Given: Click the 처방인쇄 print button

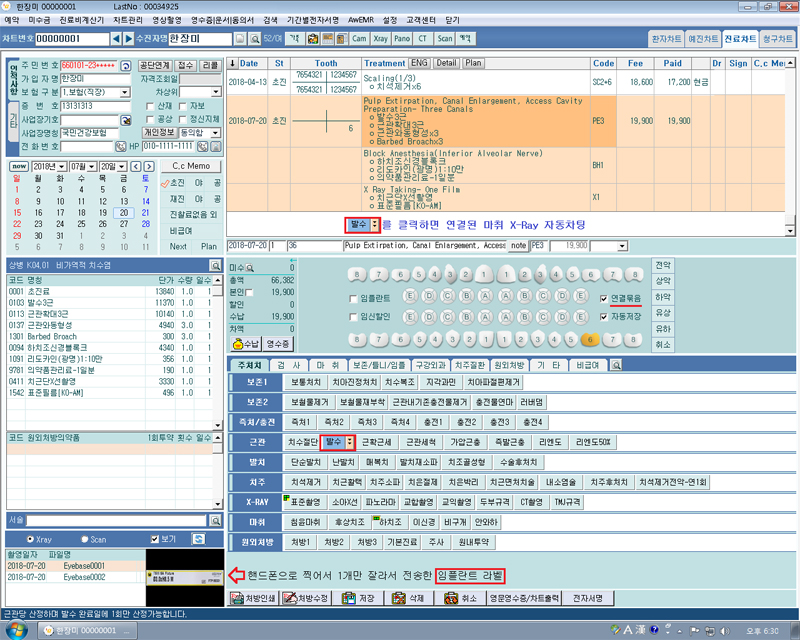Looking at the screenshot, I should (x=255, y=597).
